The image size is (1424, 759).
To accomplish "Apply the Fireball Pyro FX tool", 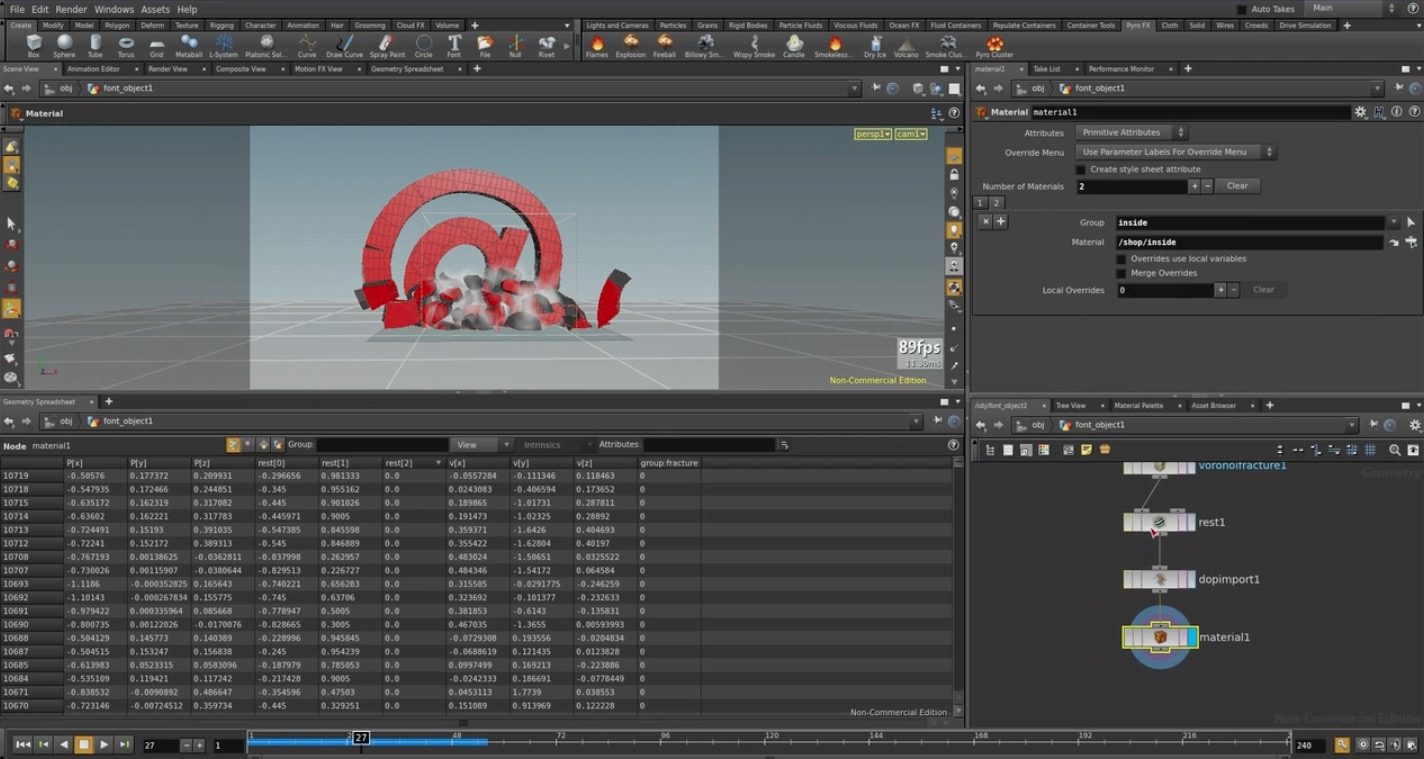I will [664, 46].
